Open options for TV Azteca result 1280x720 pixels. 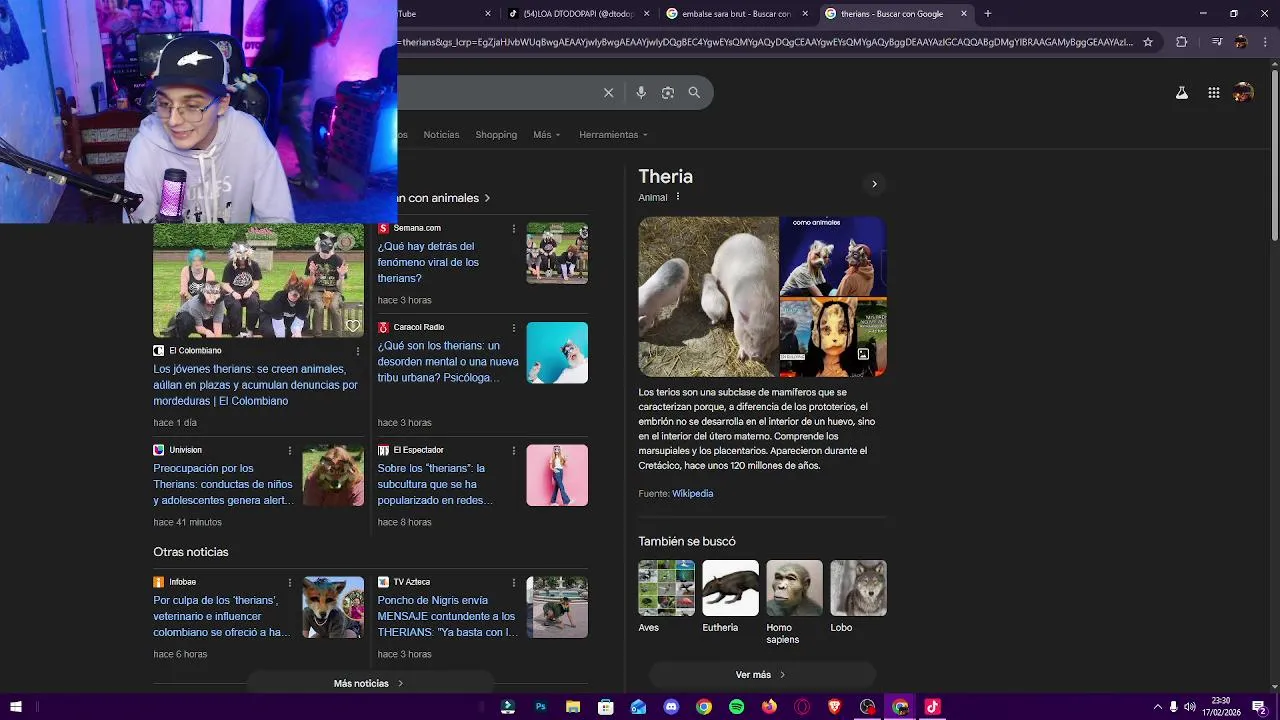tap(514, 582)
